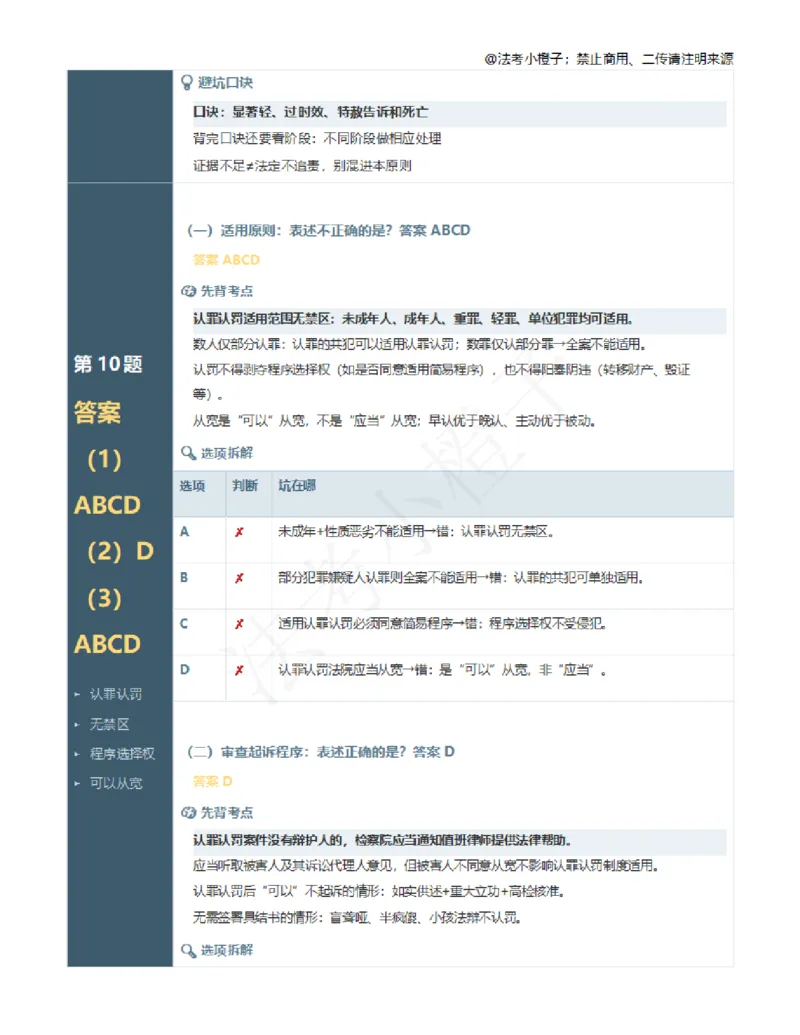Click the explanation 适用认罪认罚必须同意简易程序

point(442,624)
